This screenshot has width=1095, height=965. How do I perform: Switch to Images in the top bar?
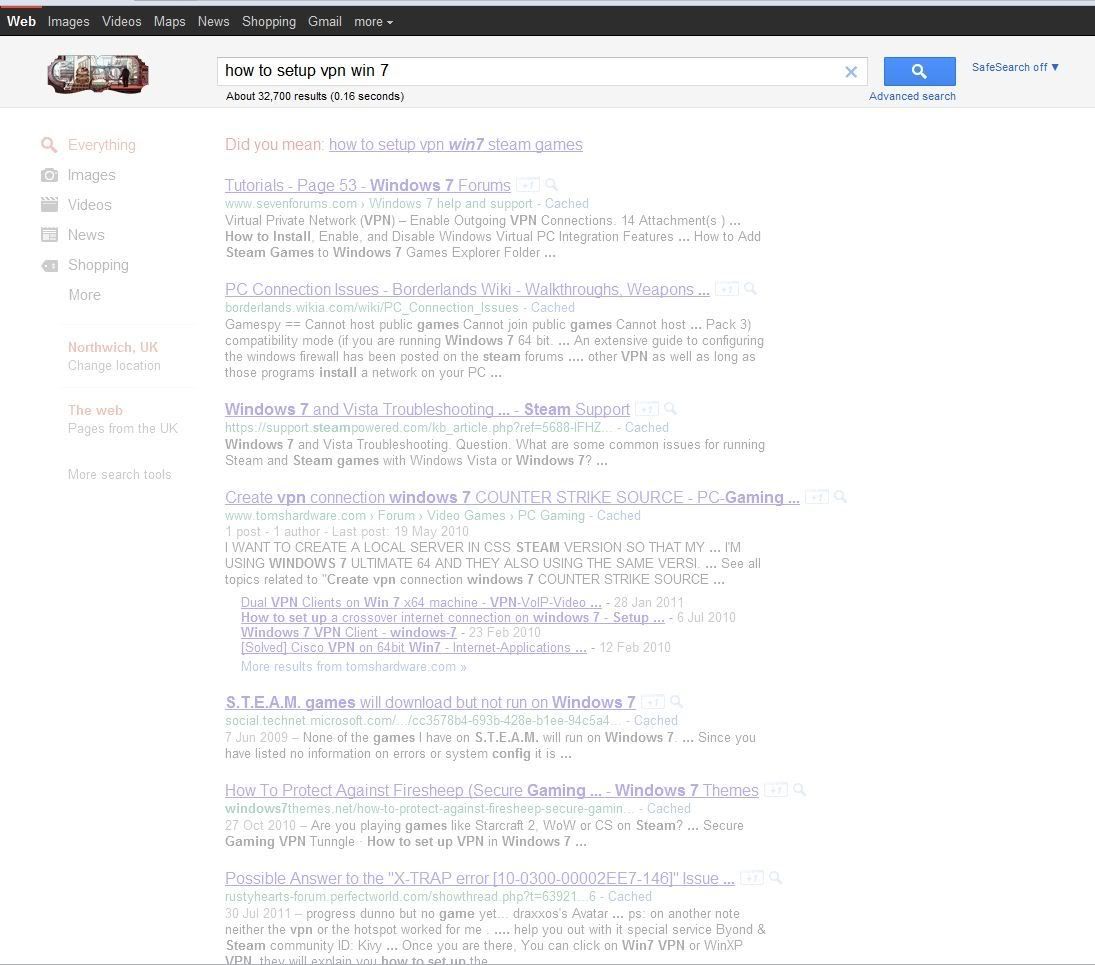point(68,22)
